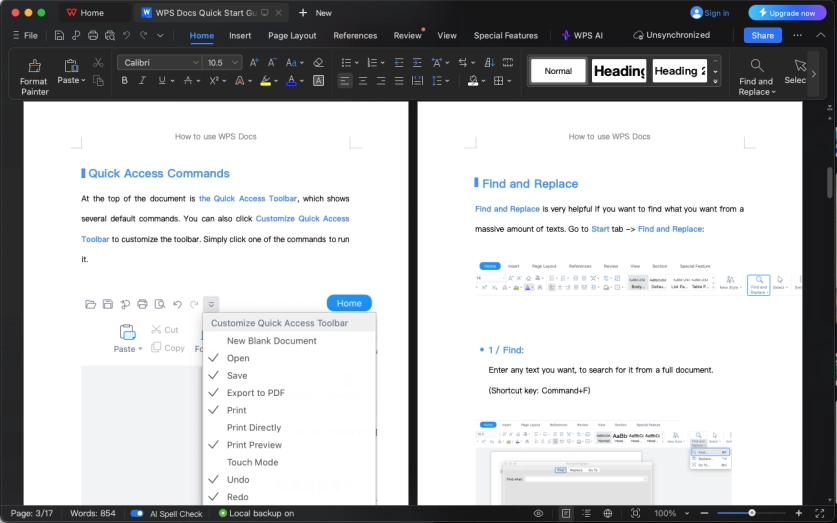Open the File menu

(x=25, y=35)
